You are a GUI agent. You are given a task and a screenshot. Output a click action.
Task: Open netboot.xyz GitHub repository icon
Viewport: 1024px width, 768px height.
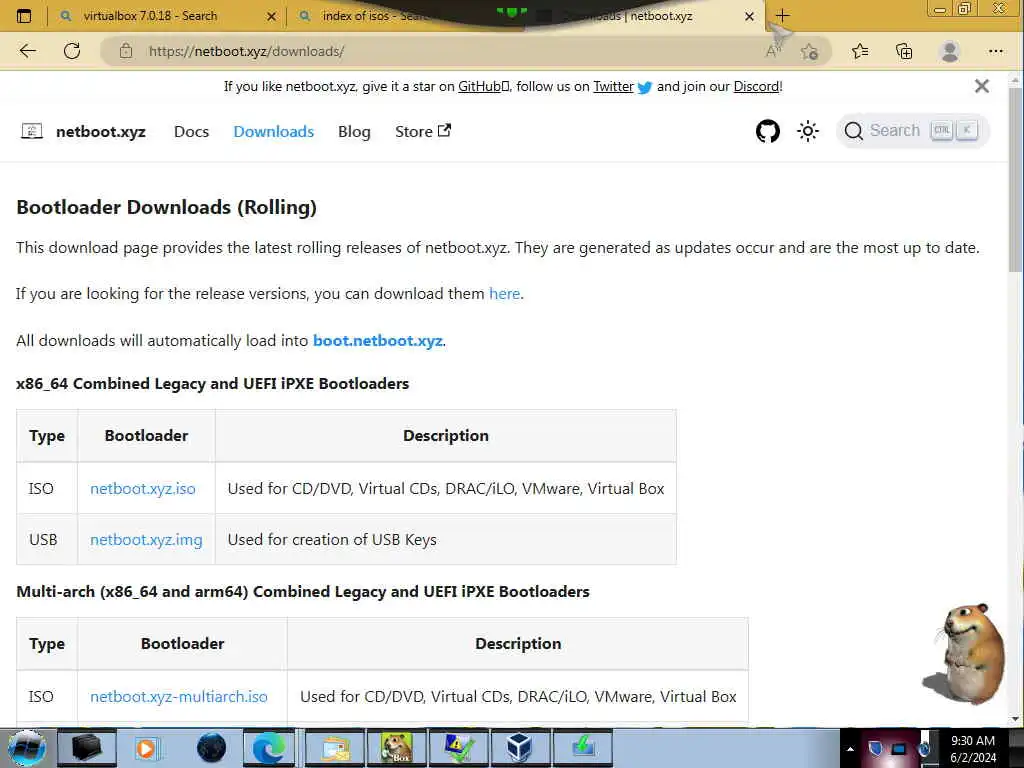pos(768,131)
